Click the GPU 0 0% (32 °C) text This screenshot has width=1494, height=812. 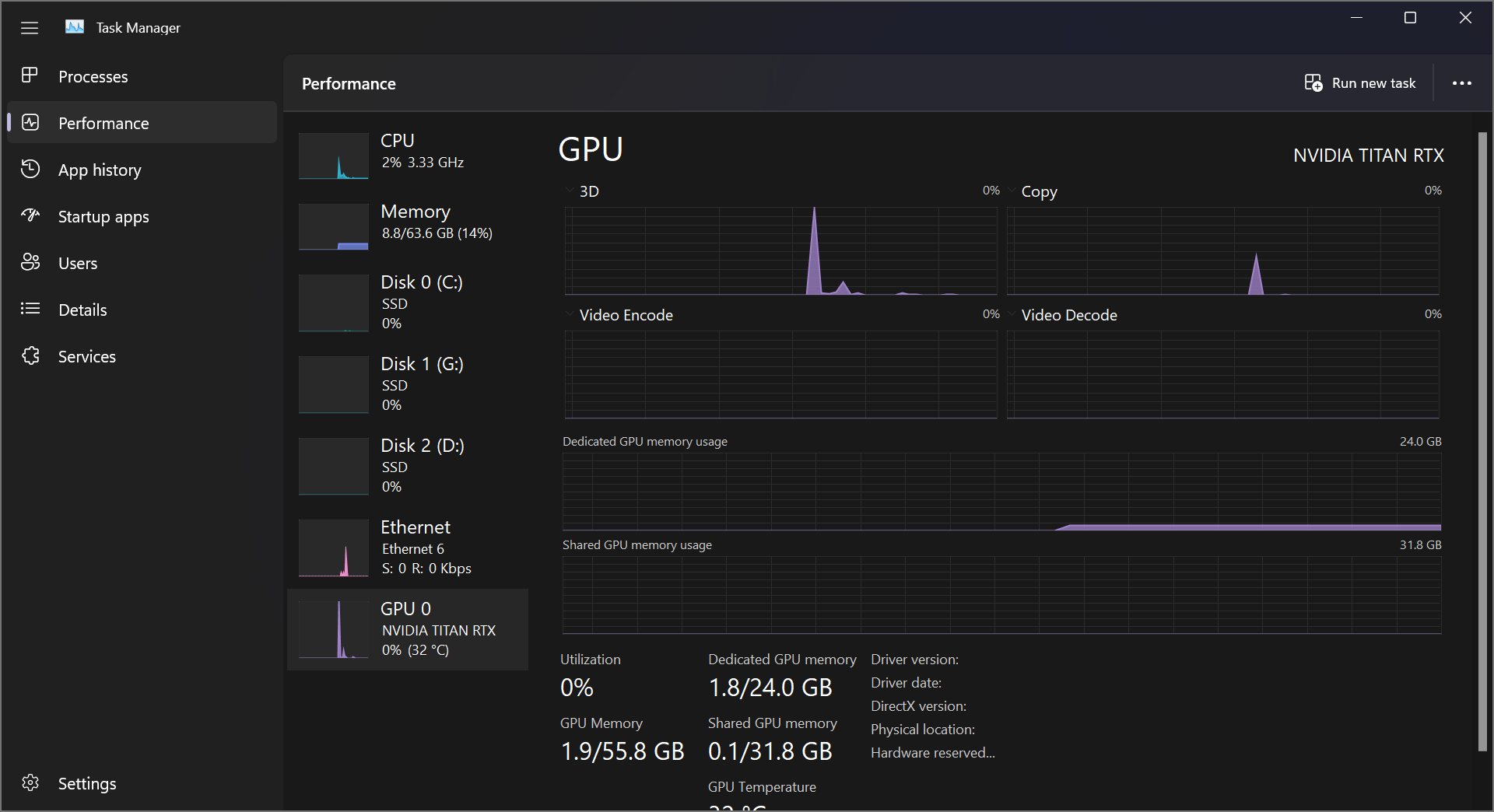click(x=416, y=650)
